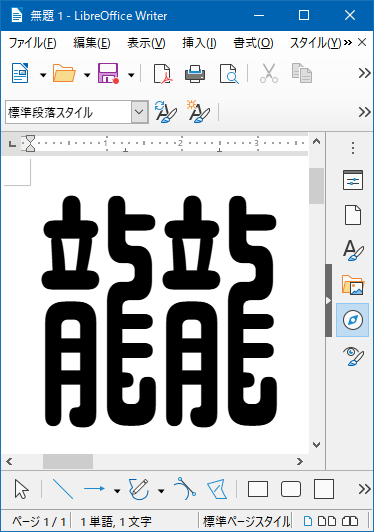
Task: Open the 編集(E) menu
Action: (x=92, y=43)
